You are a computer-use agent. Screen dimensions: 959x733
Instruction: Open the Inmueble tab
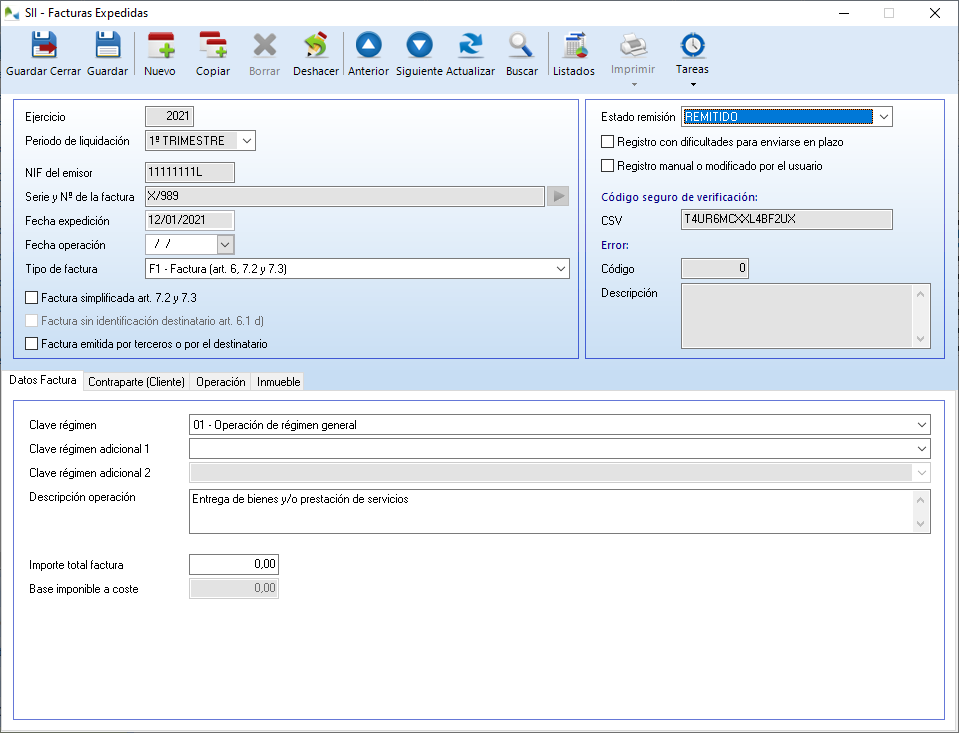point(278,382)
